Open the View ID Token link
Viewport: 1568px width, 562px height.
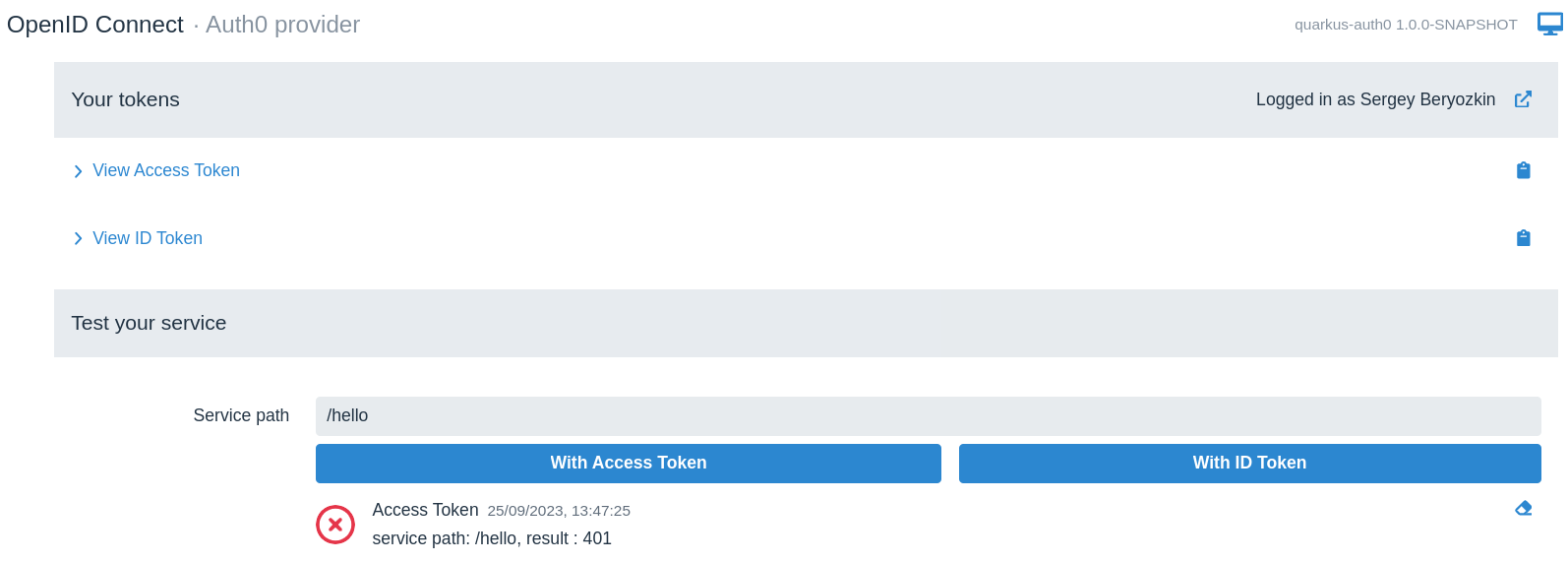[148, 238]
